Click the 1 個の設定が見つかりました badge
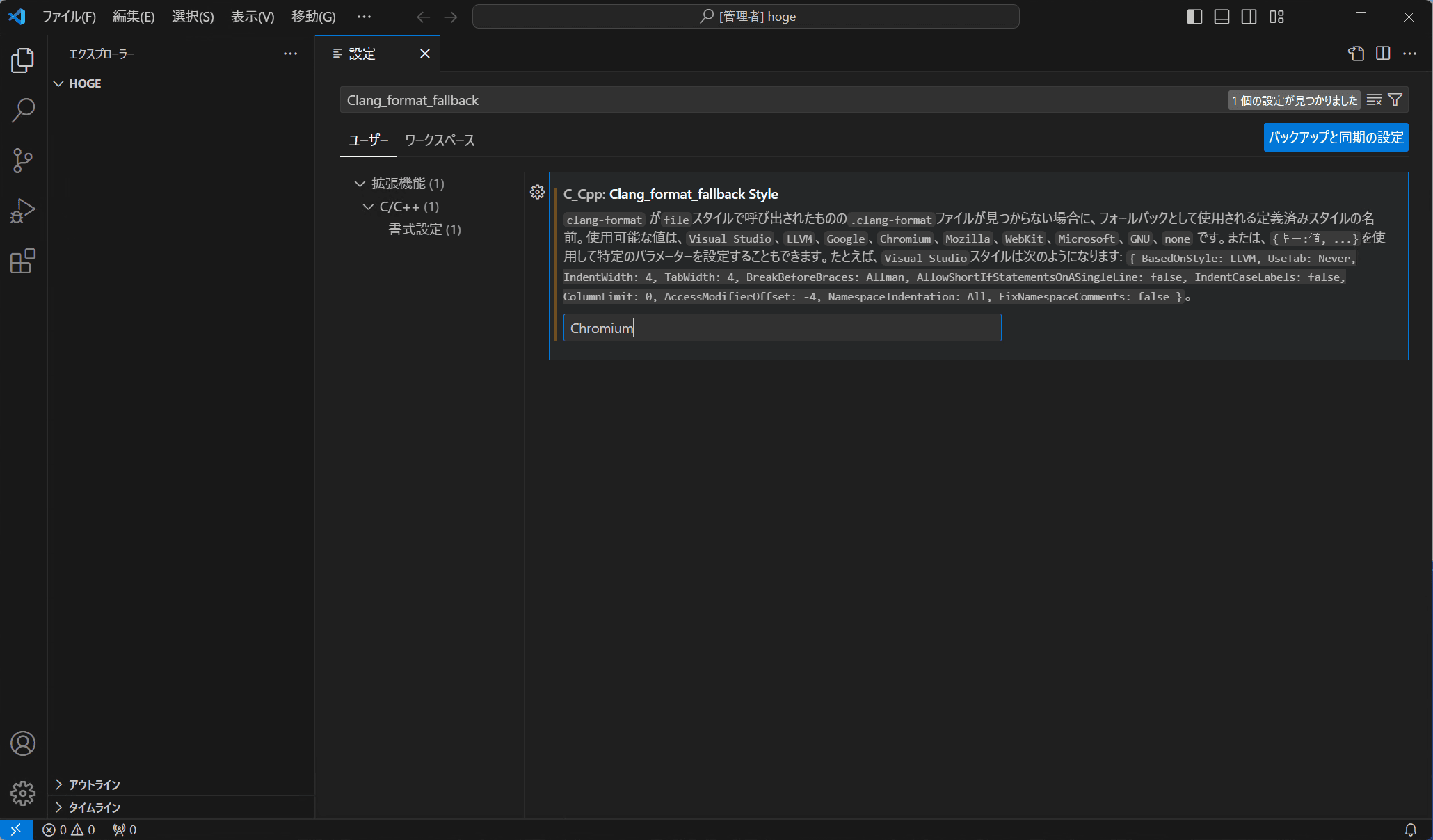The width and height of the screenshot is (1433, 840). (1294, 100)
